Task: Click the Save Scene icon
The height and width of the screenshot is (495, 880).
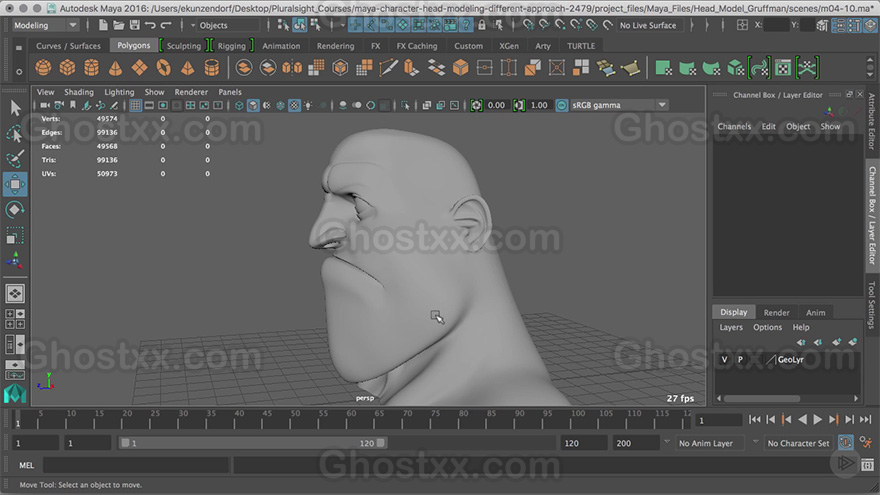Action: click(135, 25)
